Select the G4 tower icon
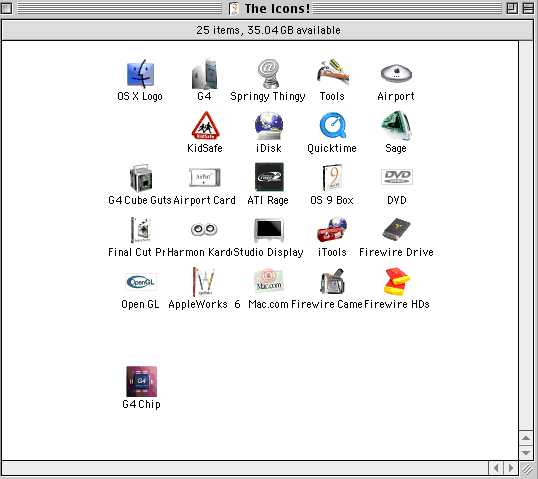Screen dimensions: 538x479 click(205, 74)
